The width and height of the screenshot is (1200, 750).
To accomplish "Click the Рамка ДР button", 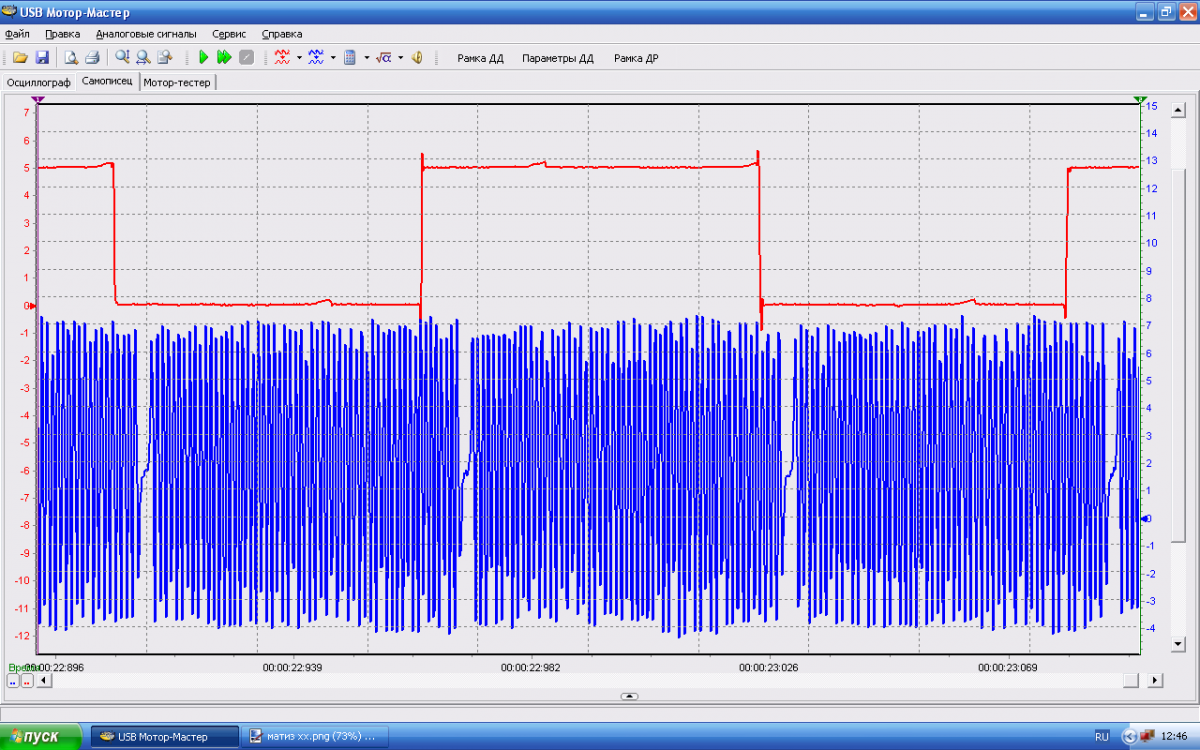I will point(636,58).
